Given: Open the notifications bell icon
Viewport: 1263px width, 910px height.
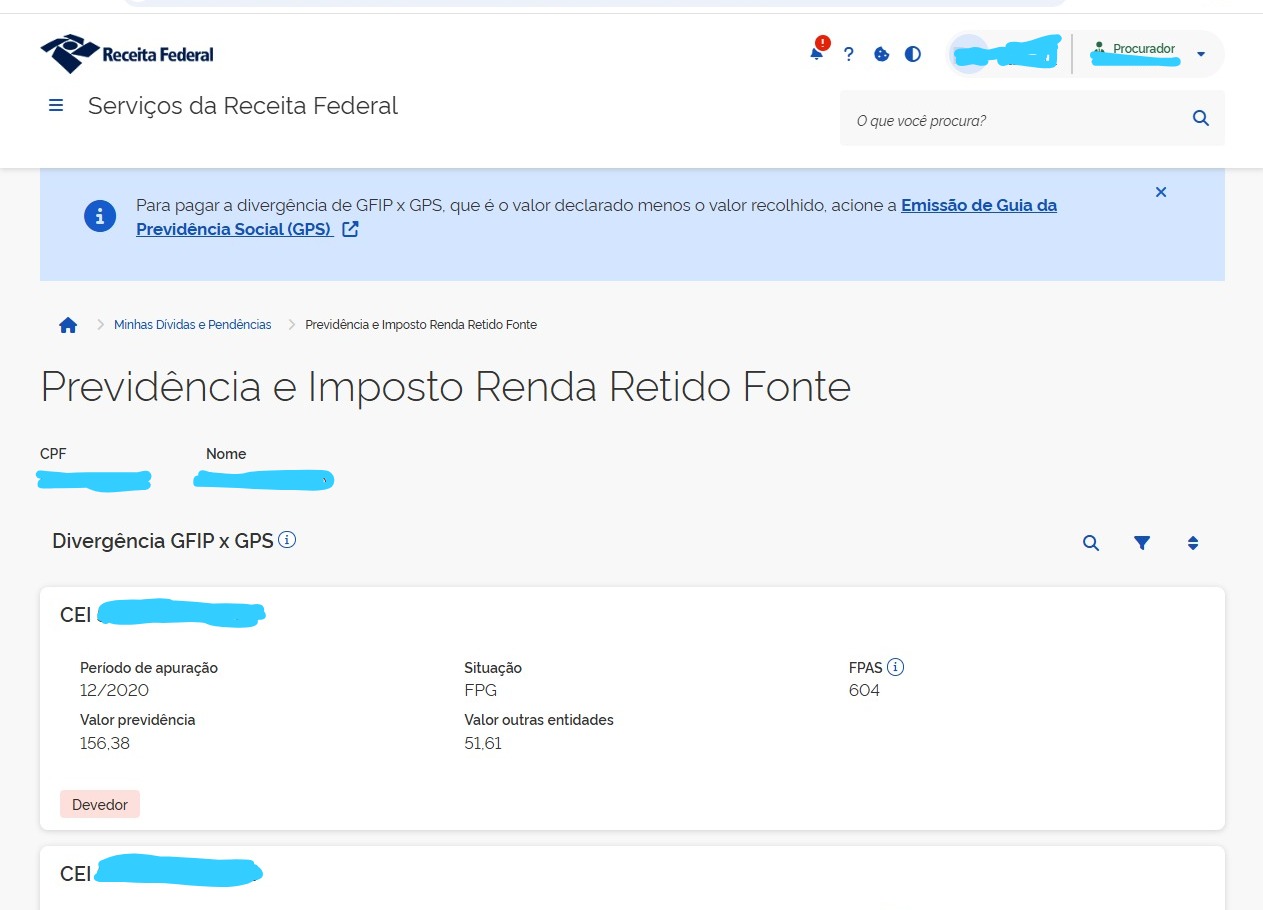Looking at the screenshot, I should (x=817, y=54).
